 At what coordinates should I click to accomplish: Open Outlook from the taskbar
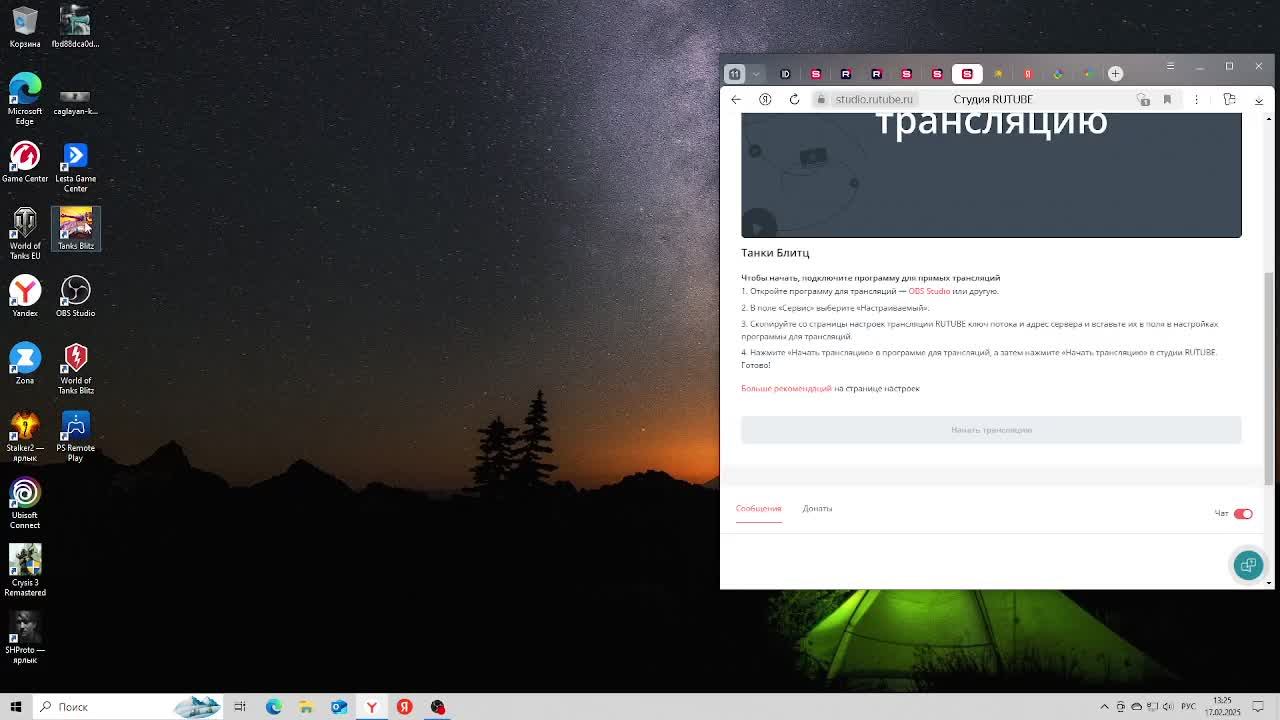pyautogui.click(x=339, y=707)
